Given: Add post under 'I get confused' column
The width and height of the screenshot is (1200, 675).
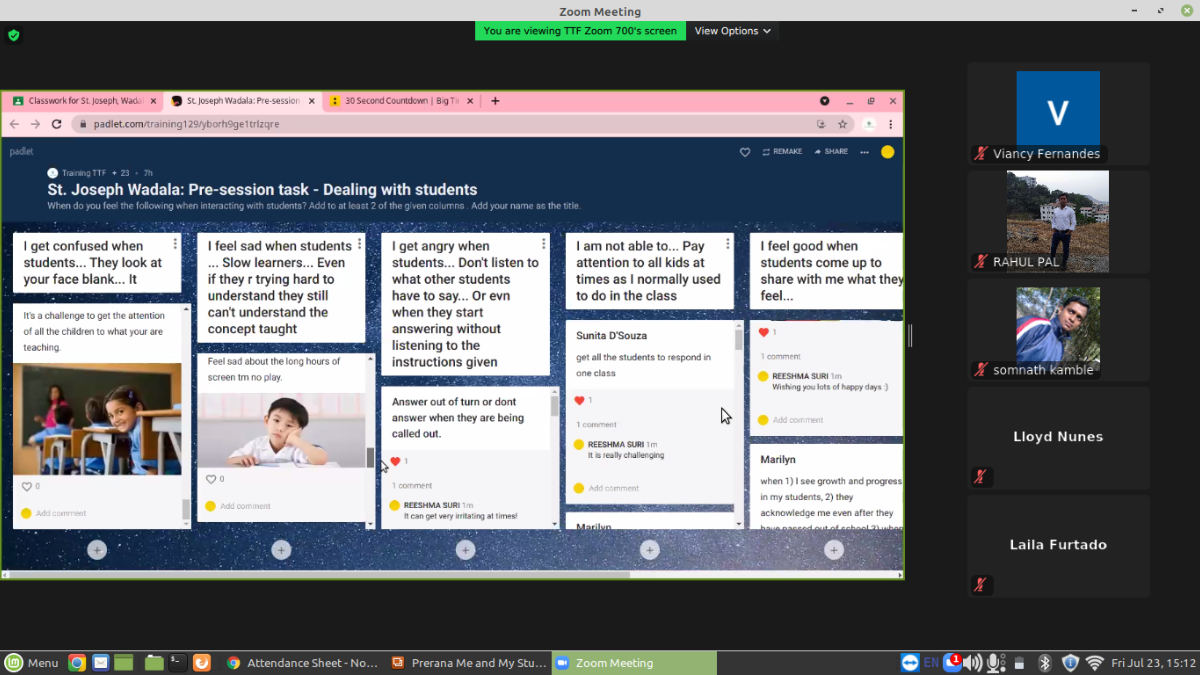Looking at the screenshot, I should point(97,549).
